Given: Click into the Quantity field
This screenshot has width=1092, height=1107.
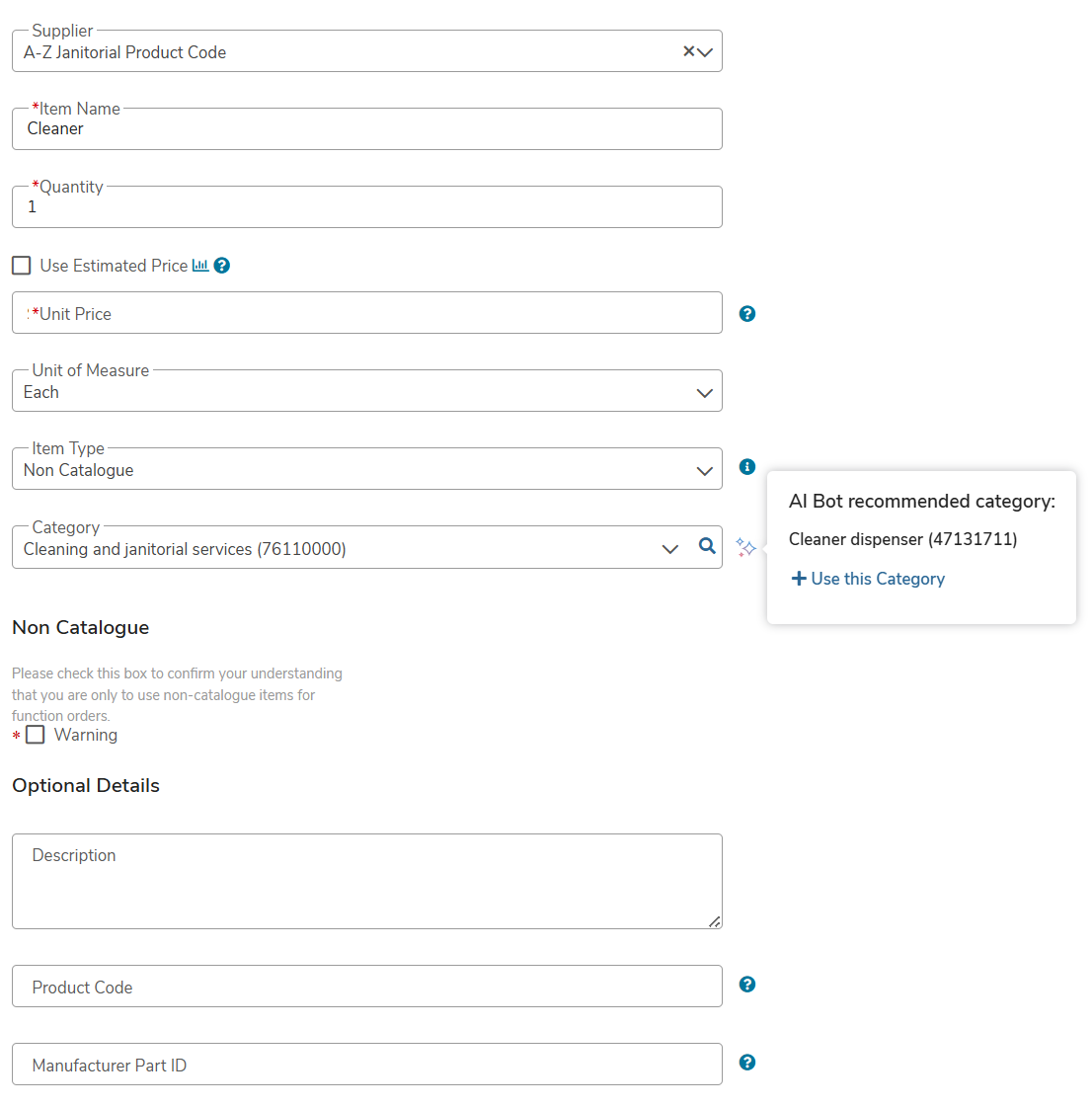Looking at the screenshot, I should point(366,207).
